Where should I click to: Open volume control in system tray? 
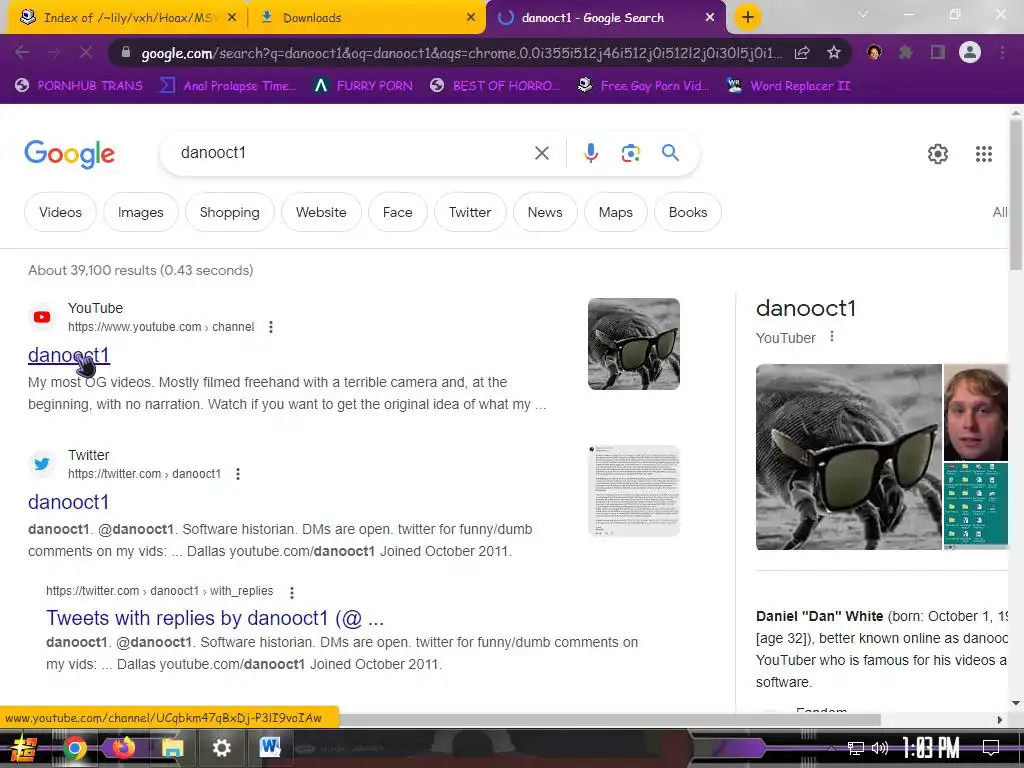point(880,748)
